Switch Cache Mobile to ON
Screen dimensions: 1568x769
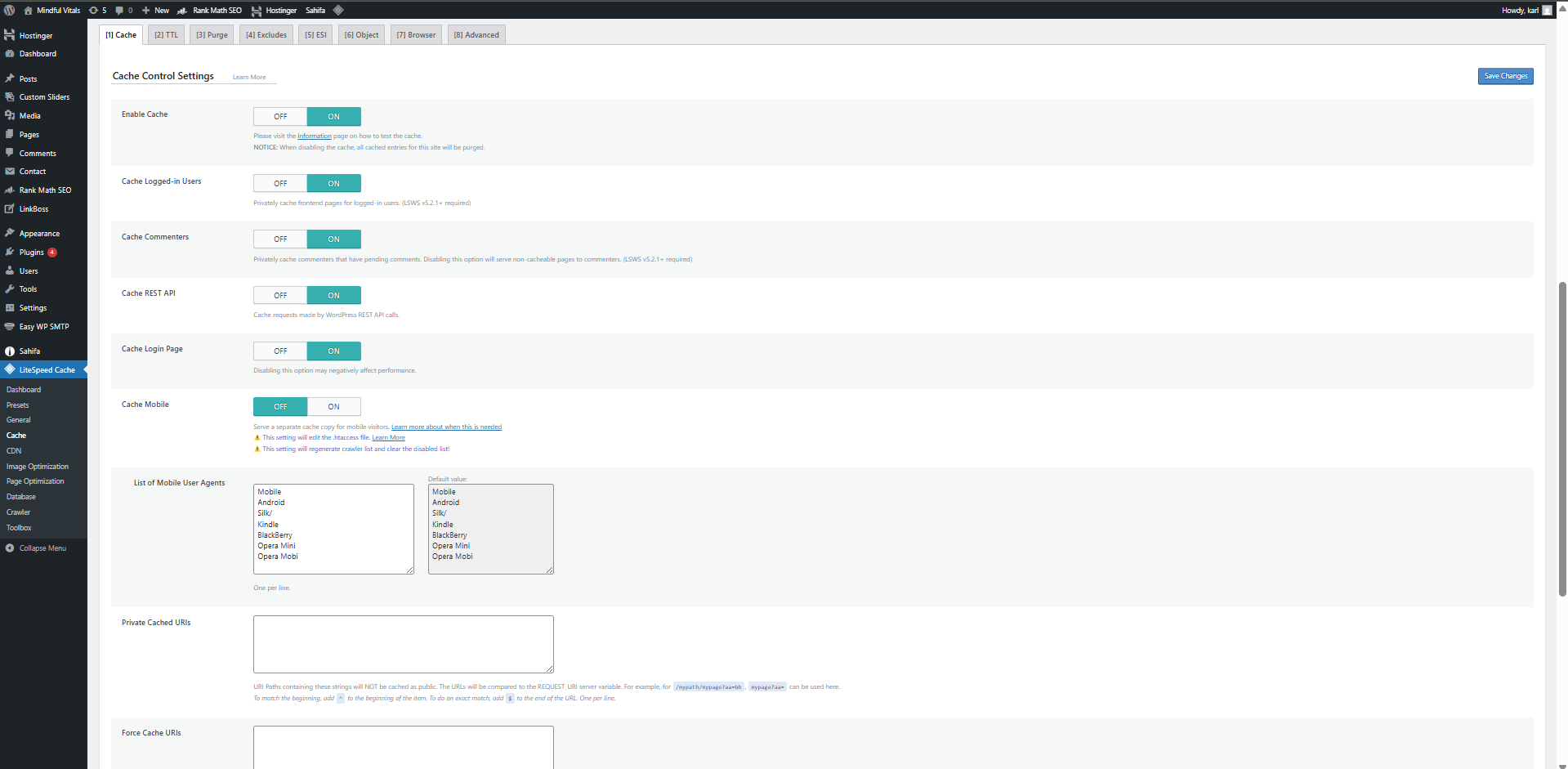coord(333,406)
